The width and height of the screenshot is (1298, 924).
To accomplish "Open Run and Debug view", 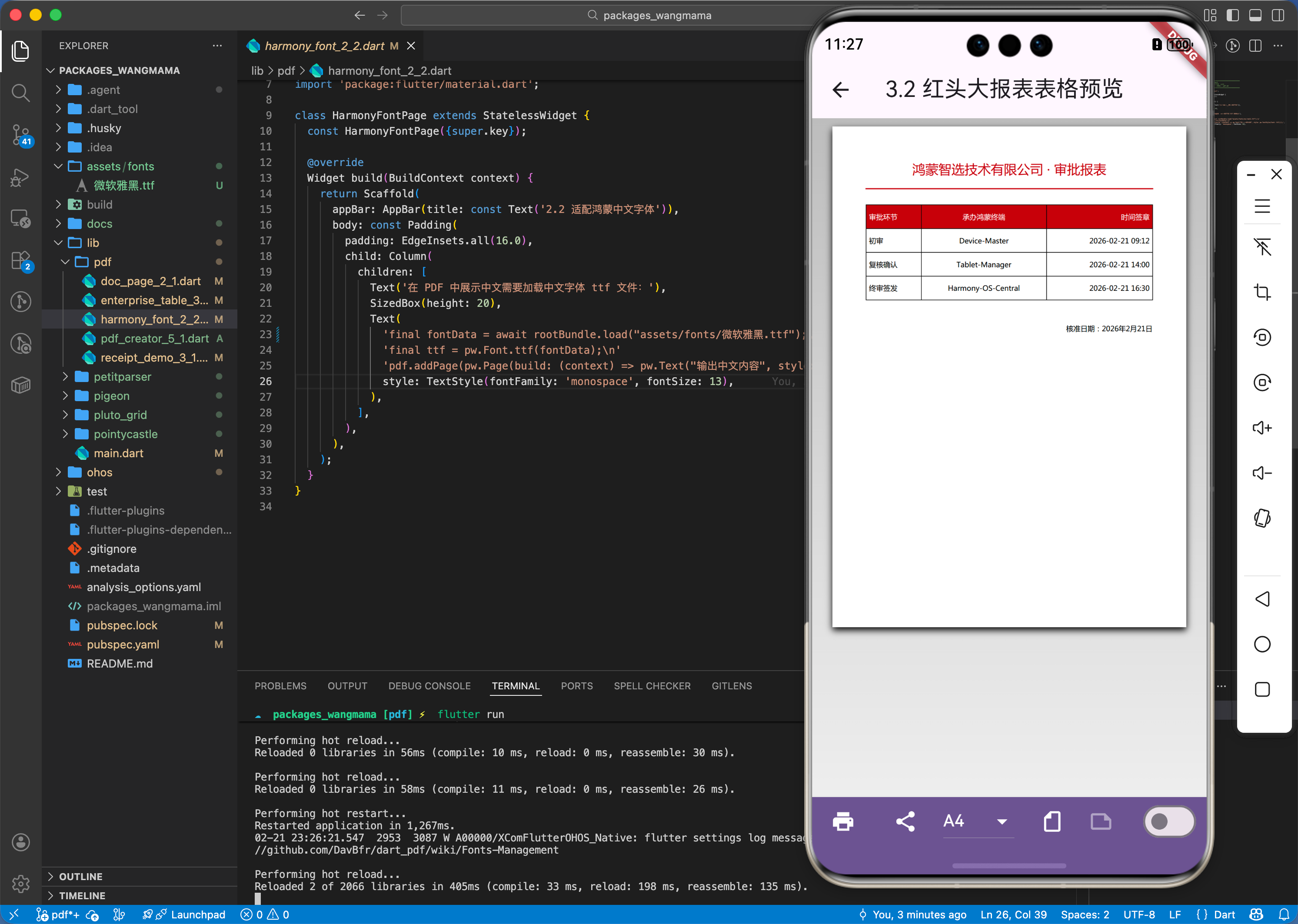I will click(20, 177).
